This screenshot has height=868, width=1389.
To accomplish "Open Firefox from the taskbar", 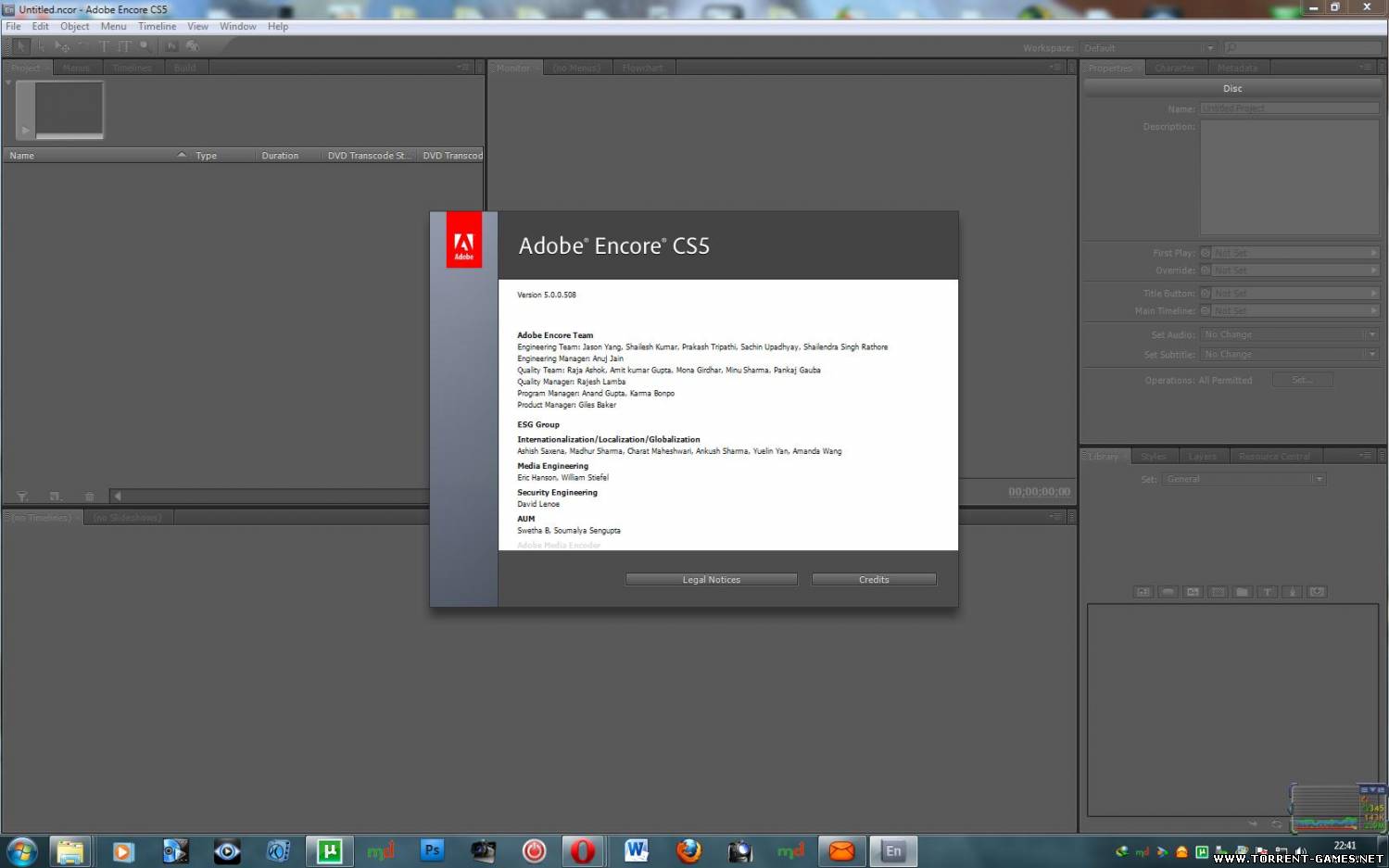I will (688, 850).
